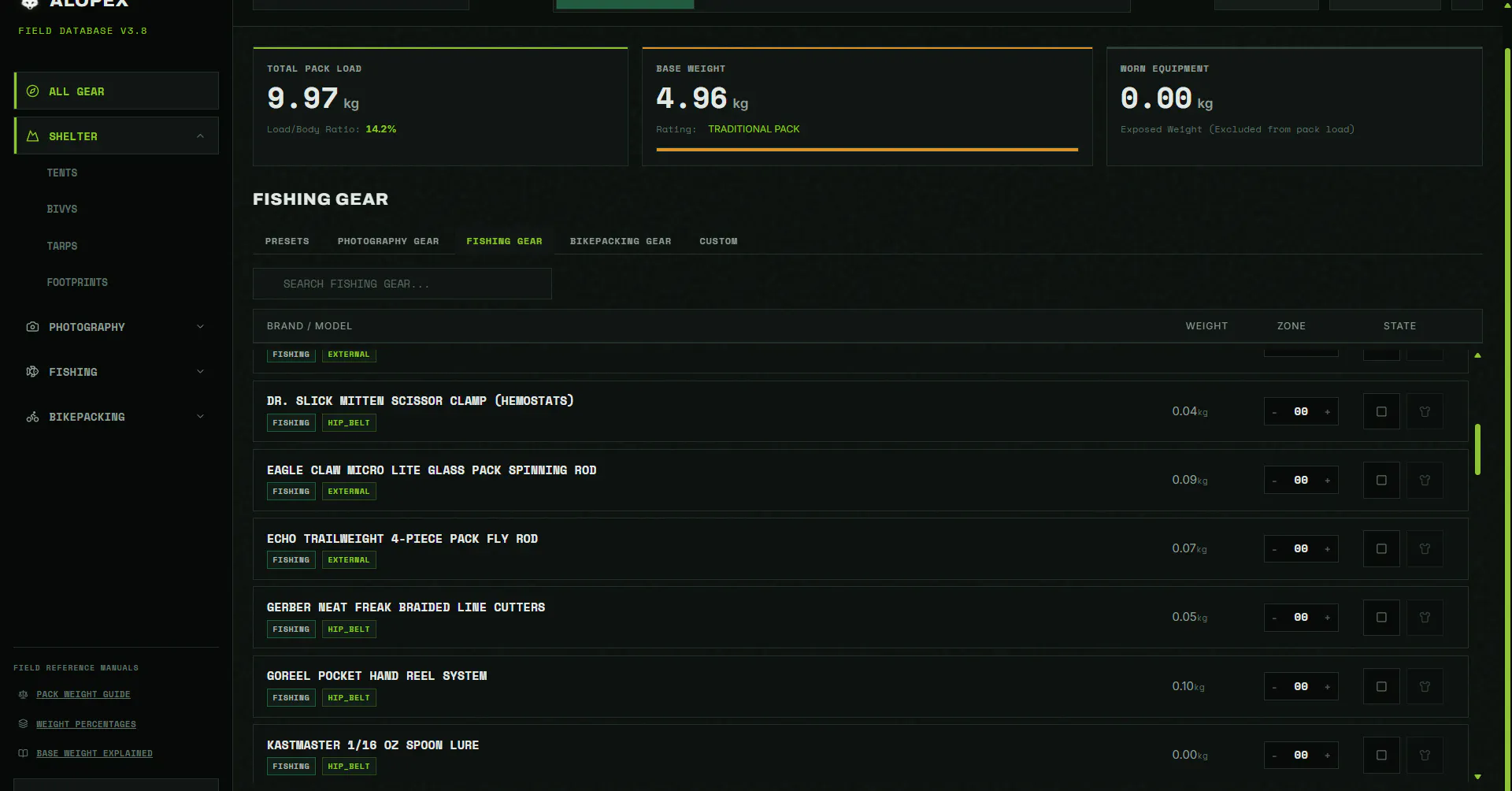Click the scale icon beside Pack Weight Guide

point(23,694)
